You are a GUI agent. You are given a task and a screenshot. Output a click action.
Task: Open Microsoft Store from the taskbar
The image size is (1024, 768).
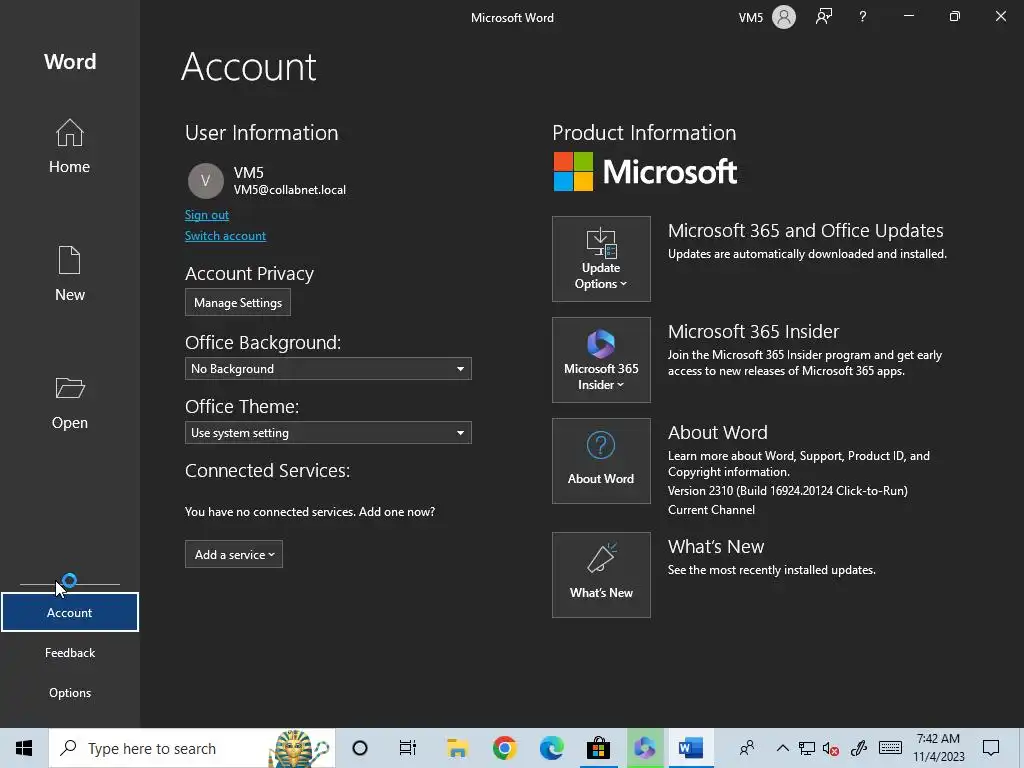[598, 748]
